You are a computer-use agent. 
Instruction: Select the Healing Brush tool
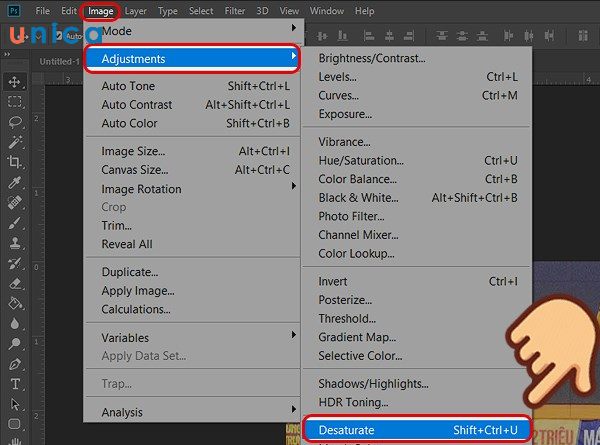[x=15, y=203]
